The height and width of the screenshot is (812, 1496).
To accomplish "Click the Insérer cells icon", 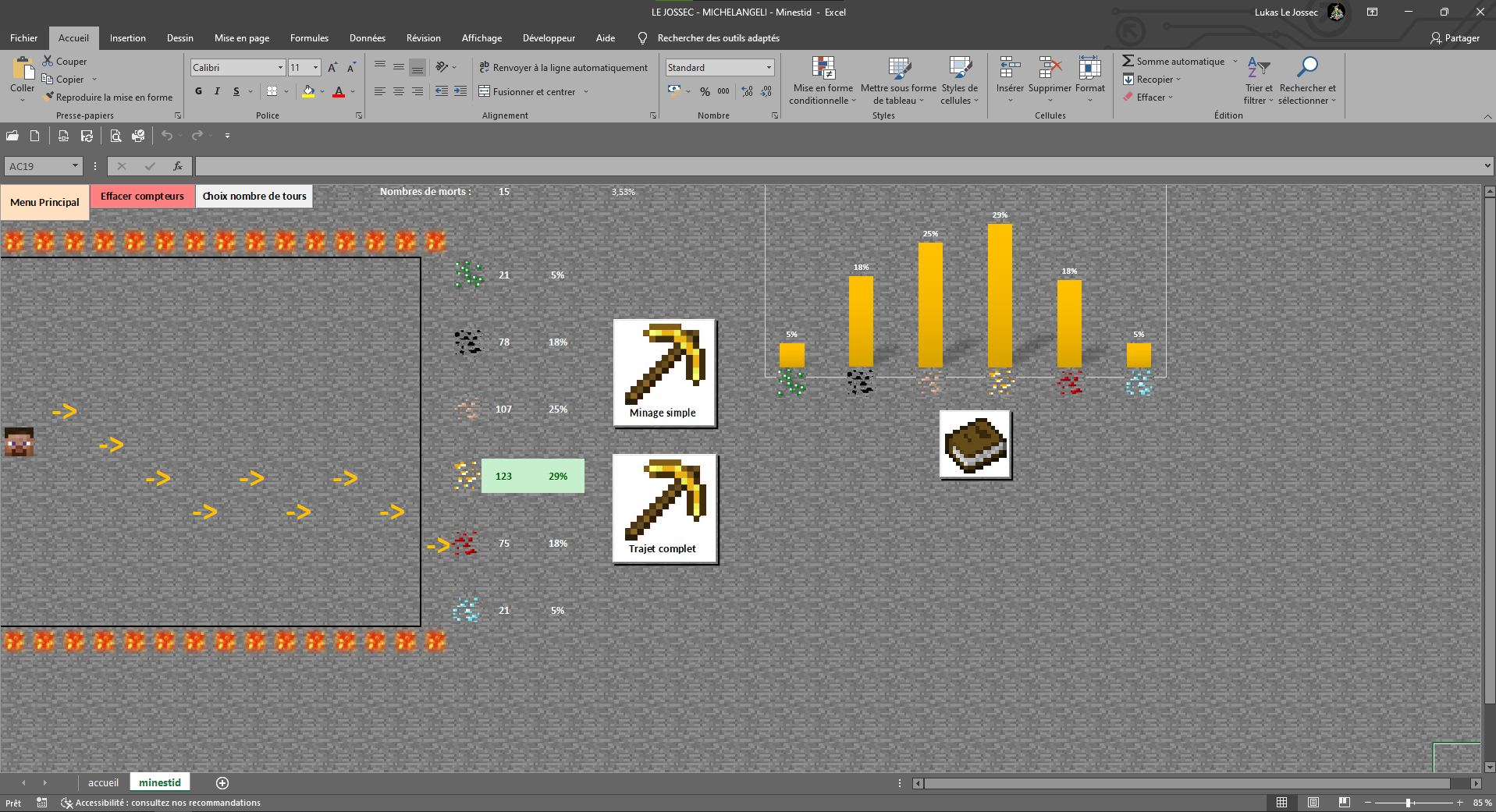I will pyautogui.click(x=1010, y=69).
